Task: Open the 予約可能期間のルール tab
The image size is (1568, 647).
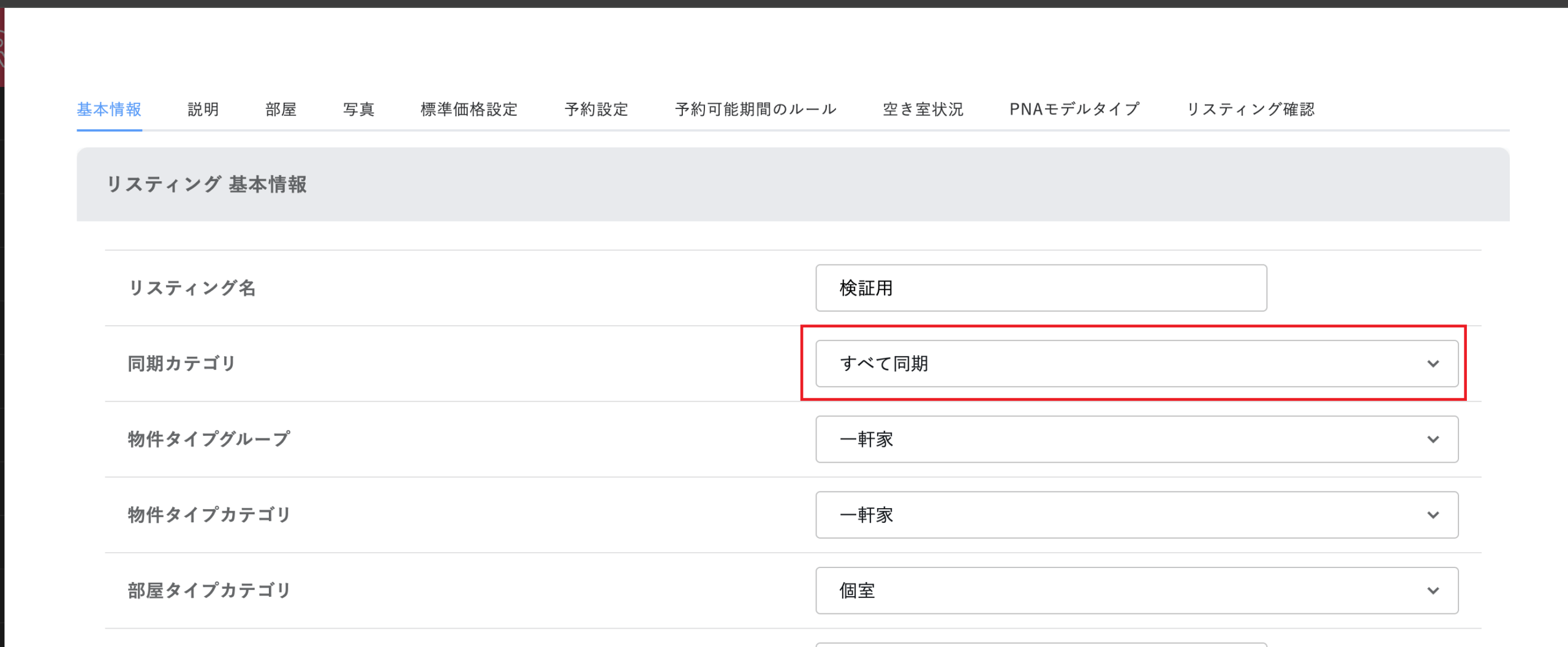Action: [x=756, y=109]
